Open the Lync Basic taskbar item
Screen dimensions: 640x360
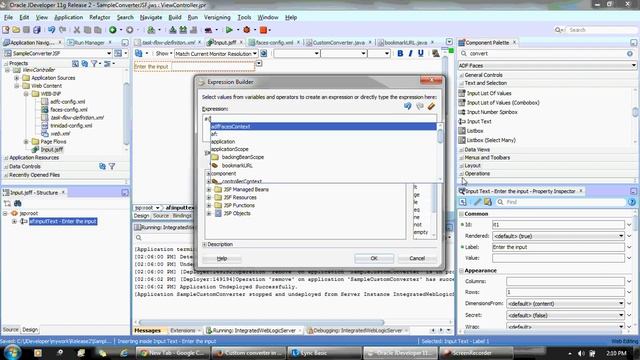pos(324,353)
